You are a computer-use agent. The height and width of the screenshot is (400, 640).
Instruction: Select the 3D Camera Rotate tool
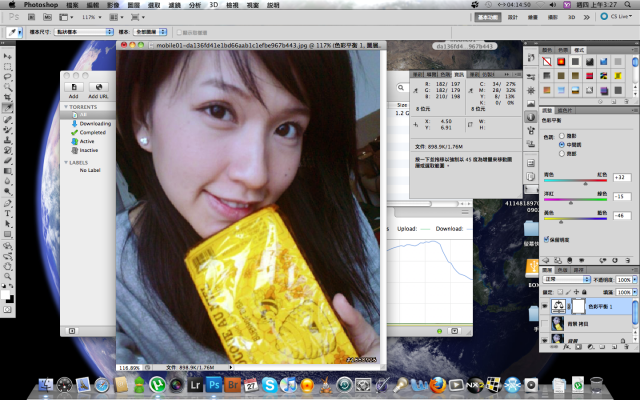click(x=8, y=256)
